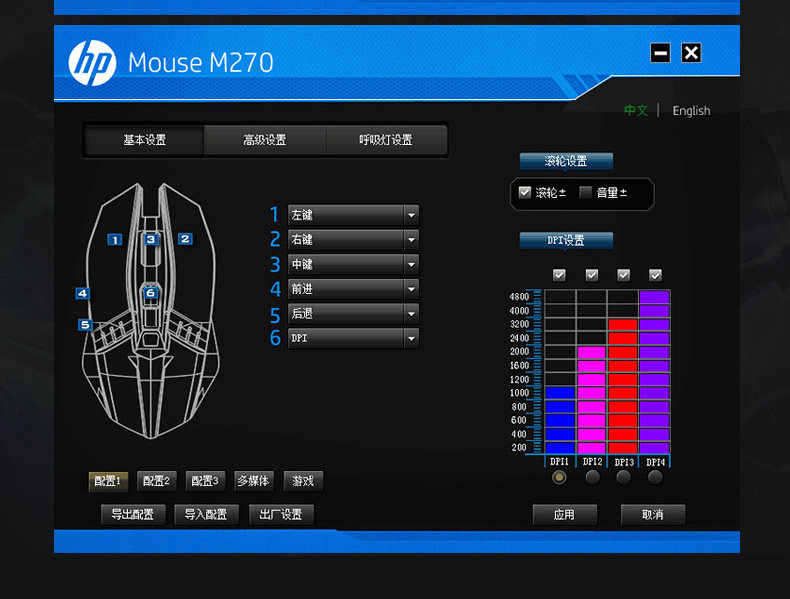Switch language to English
Image resolution: width=790 pixels, height=599 pixels.
click(691, 111)
